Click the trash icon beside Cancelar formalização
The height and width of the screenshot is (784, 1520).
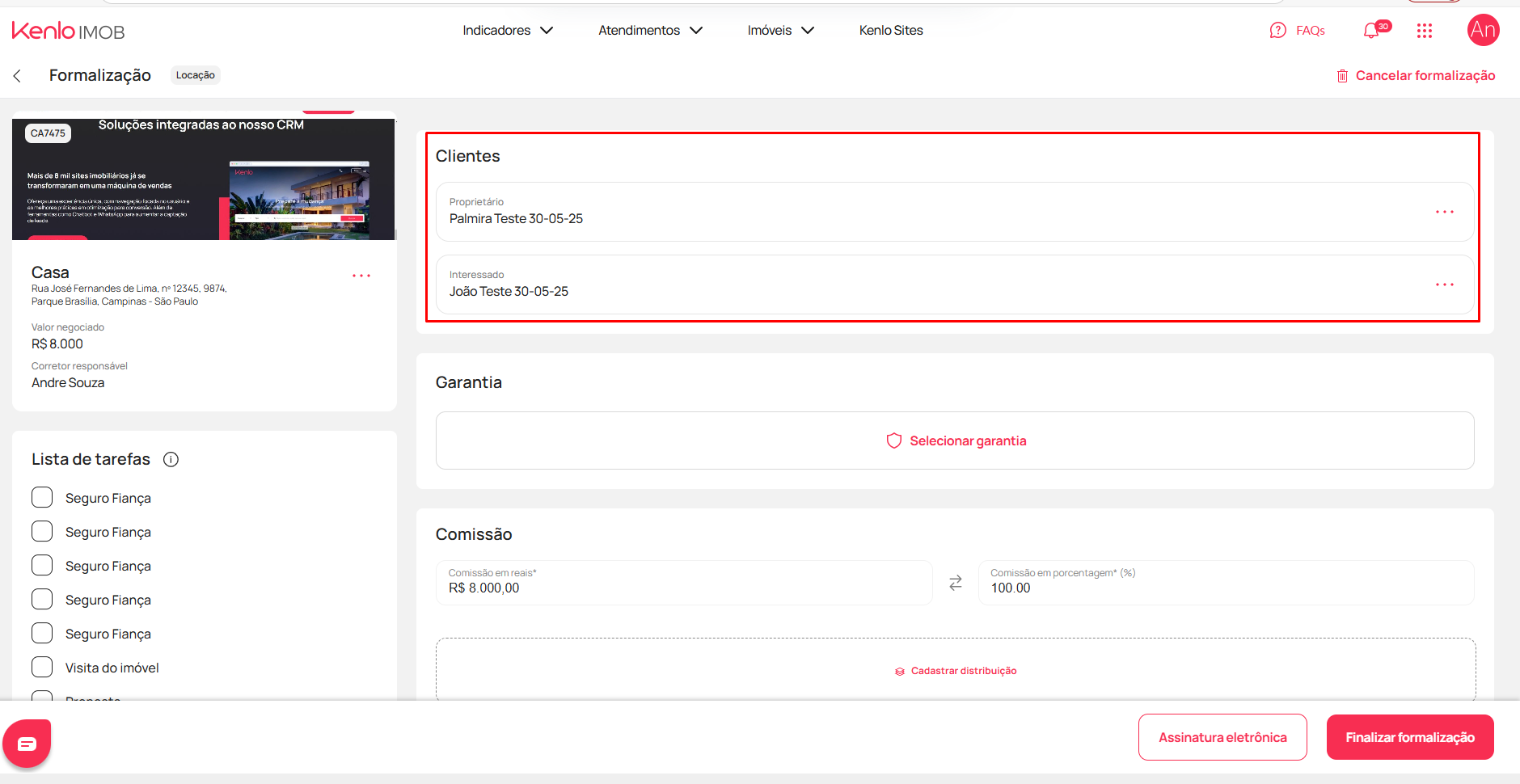click(1342, 76)
